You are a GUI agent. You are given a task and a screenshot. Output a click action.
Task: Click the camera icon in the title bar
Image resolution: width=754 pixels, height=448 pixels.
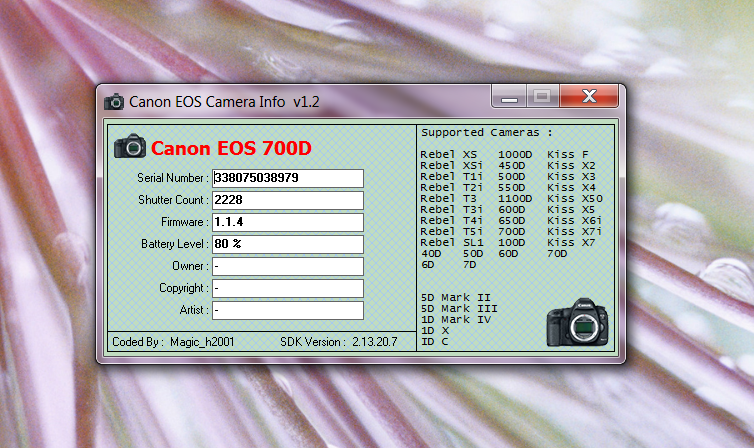(114, 101)
